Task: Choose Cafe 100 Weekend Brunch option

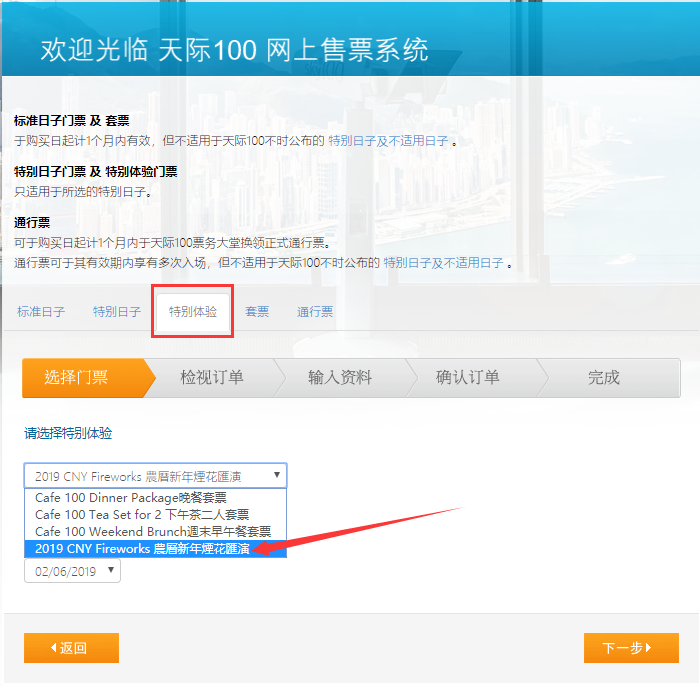Action: [x=155, y=532]
